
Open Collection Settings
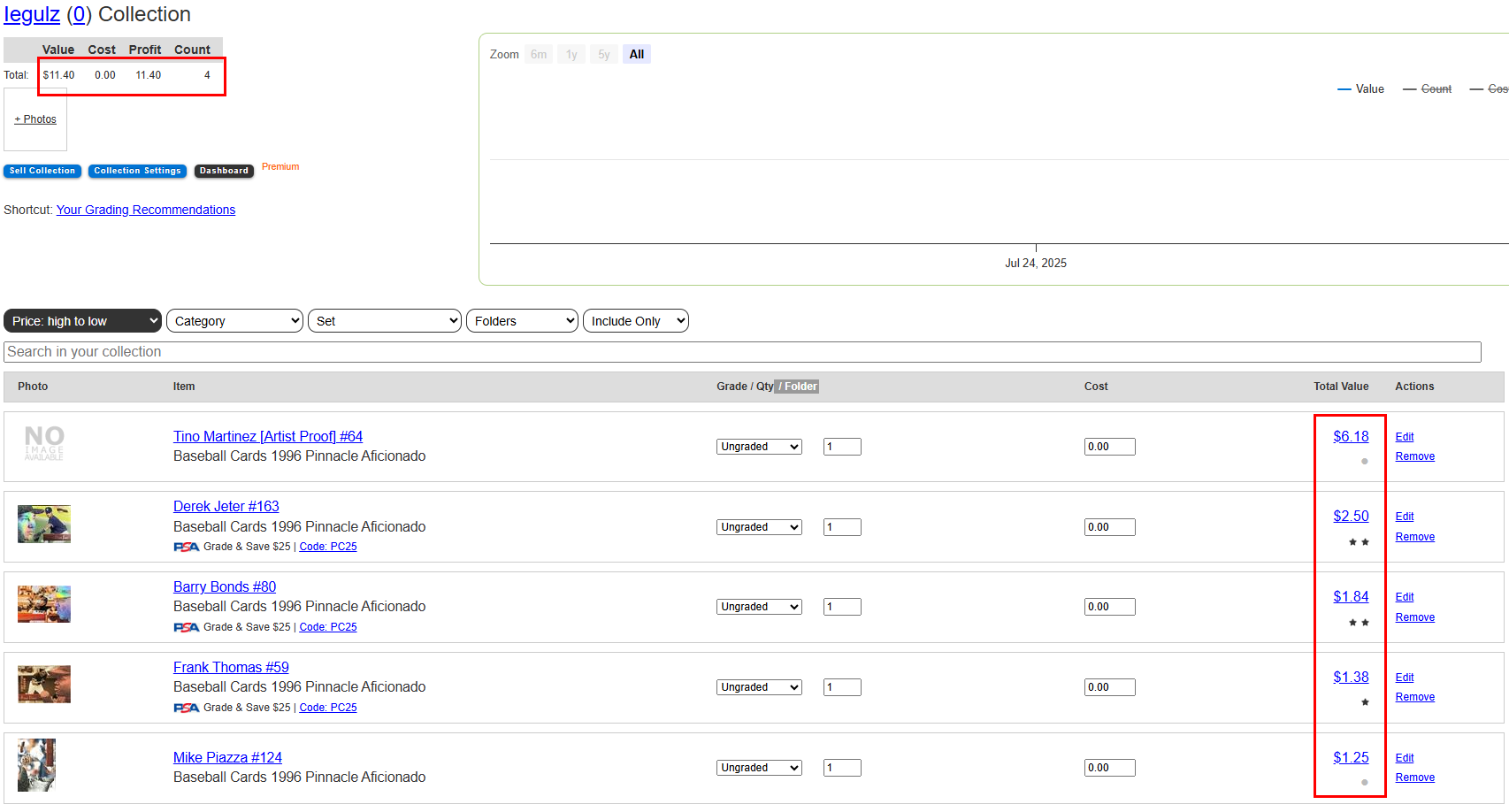(x=137, y=171)
